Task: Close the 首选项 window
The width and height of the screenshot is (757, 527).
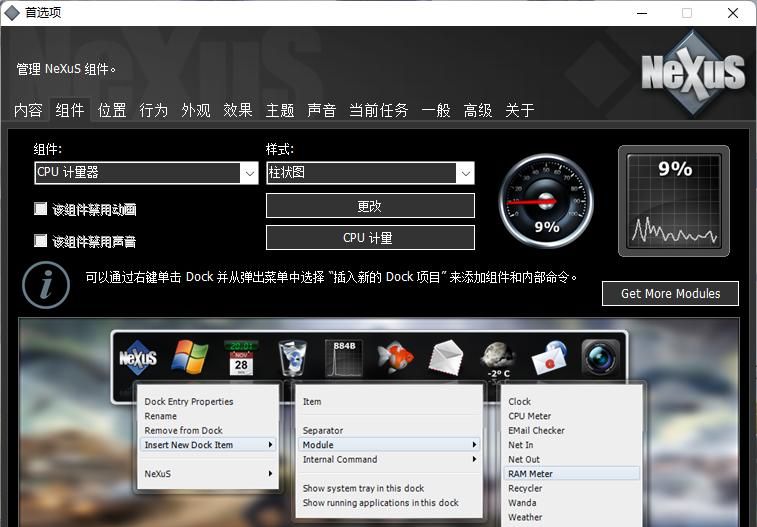Action: [x=732, y=13]
